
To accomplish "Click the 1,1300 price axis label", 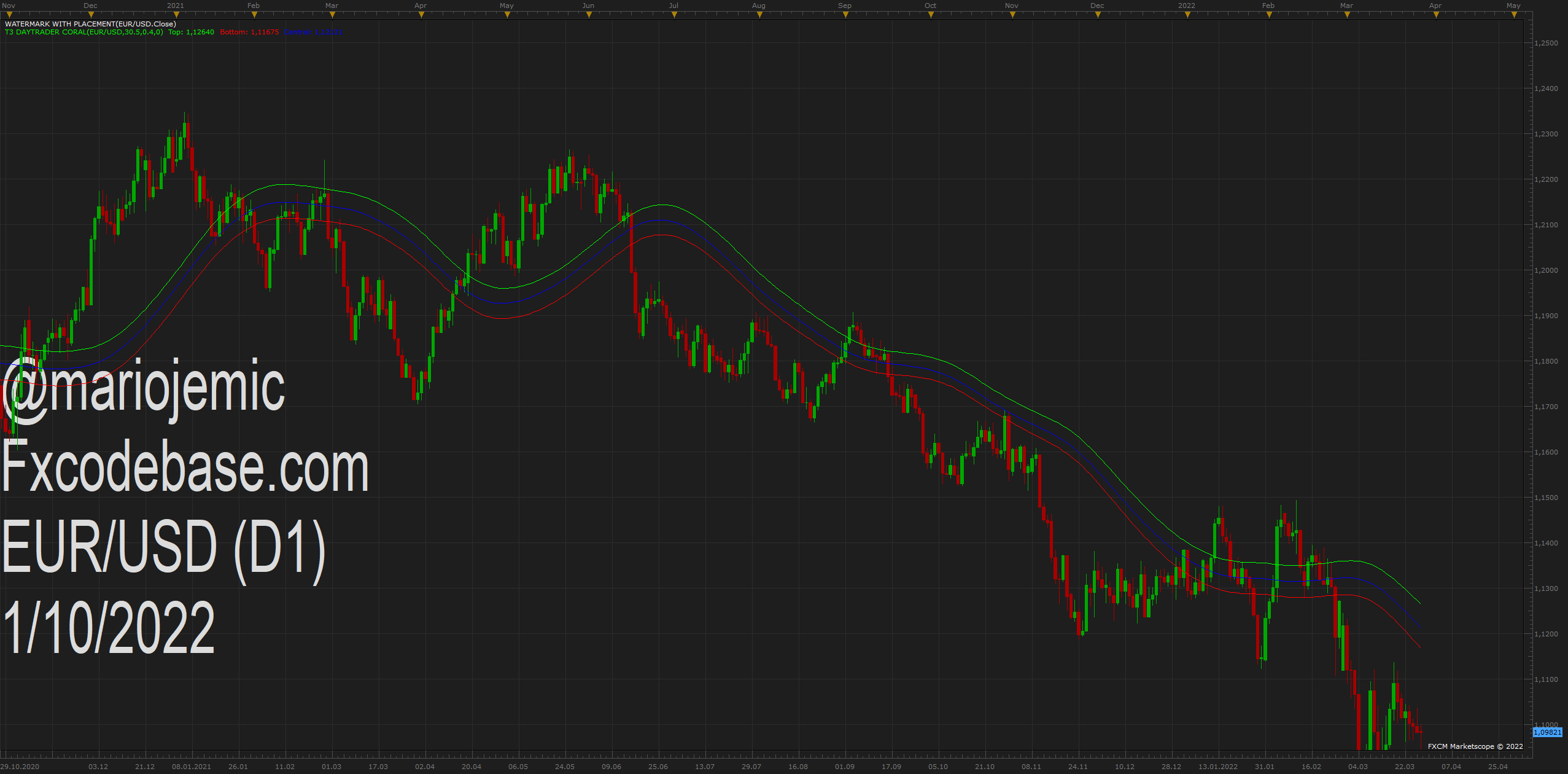I will [x=1546, y=588].
